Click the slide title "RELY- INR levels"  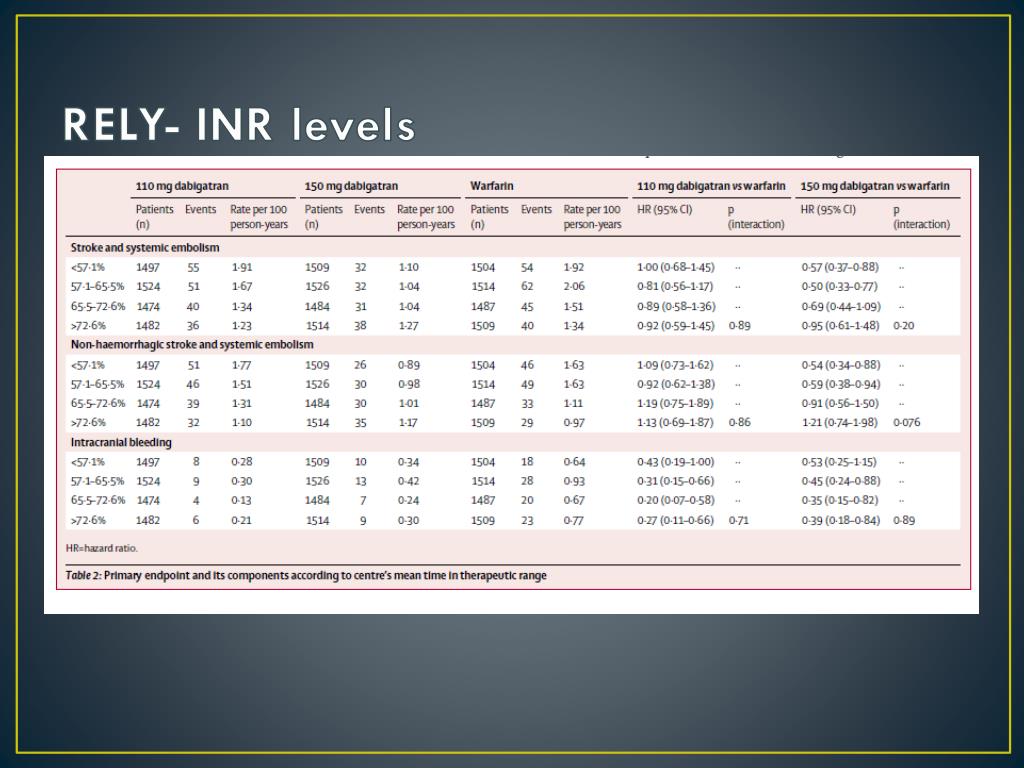[x=239, y=124]
